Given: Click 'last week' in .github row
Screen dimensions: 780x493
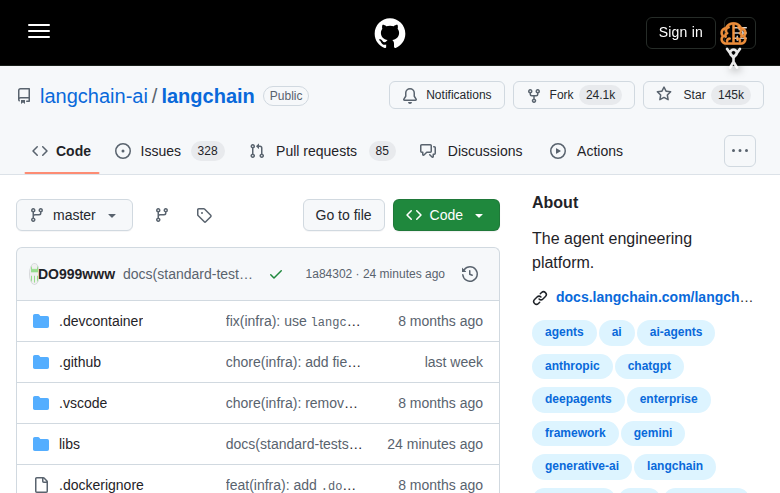Looking at the screenshot, I should click(454, 362).
